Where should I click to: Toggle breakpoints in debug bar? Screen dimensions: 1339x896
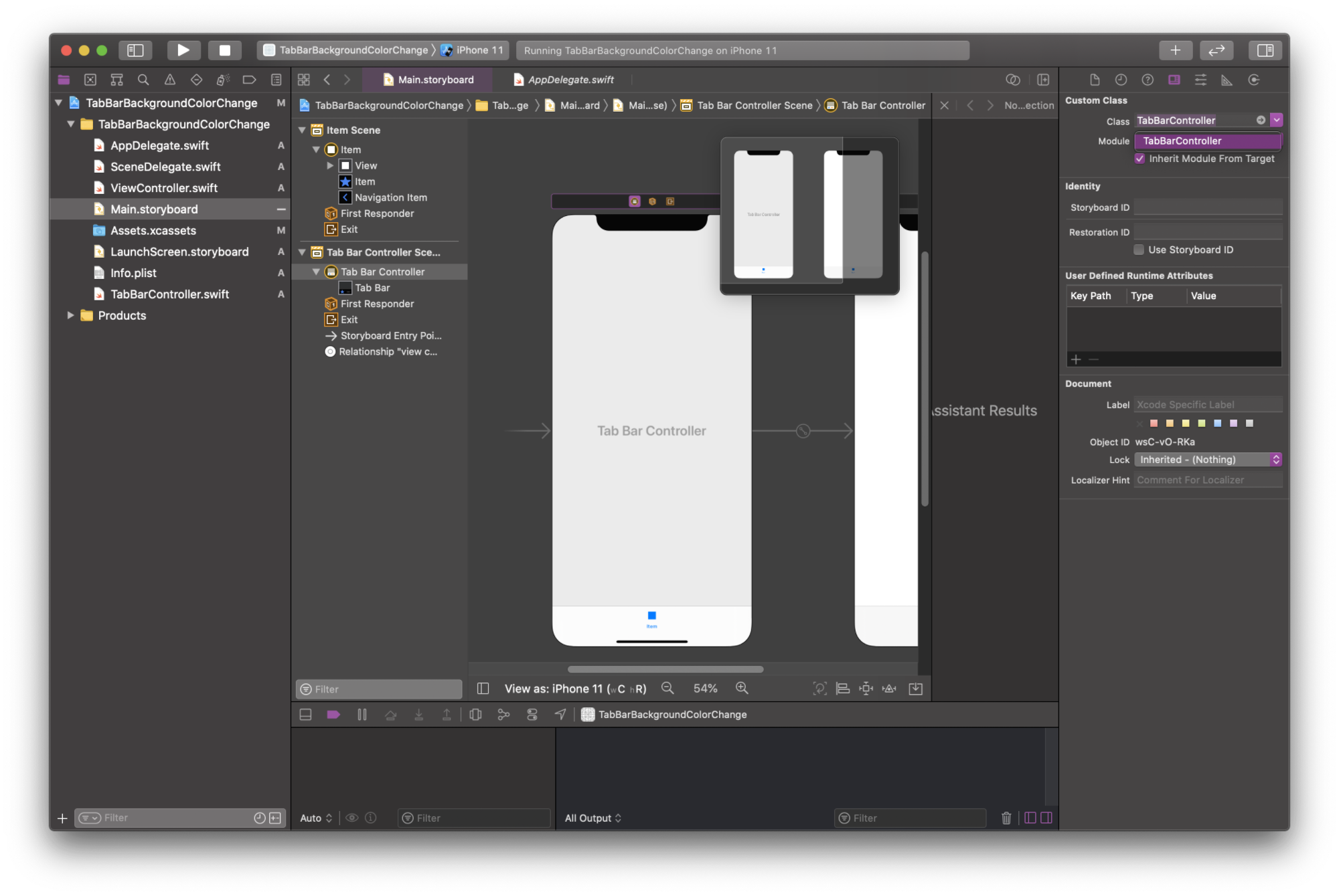click(333, 715)
